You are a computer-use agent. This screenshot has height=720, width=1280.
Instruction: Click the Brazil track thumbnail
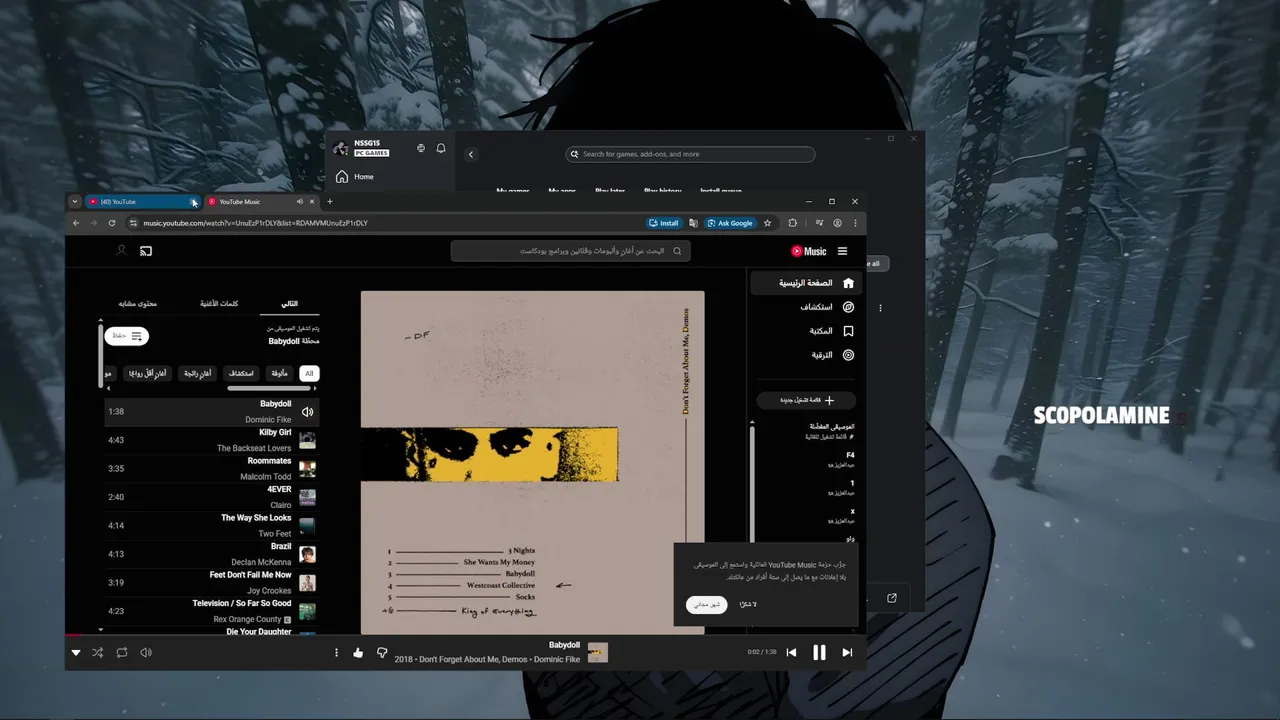[307, 554]
